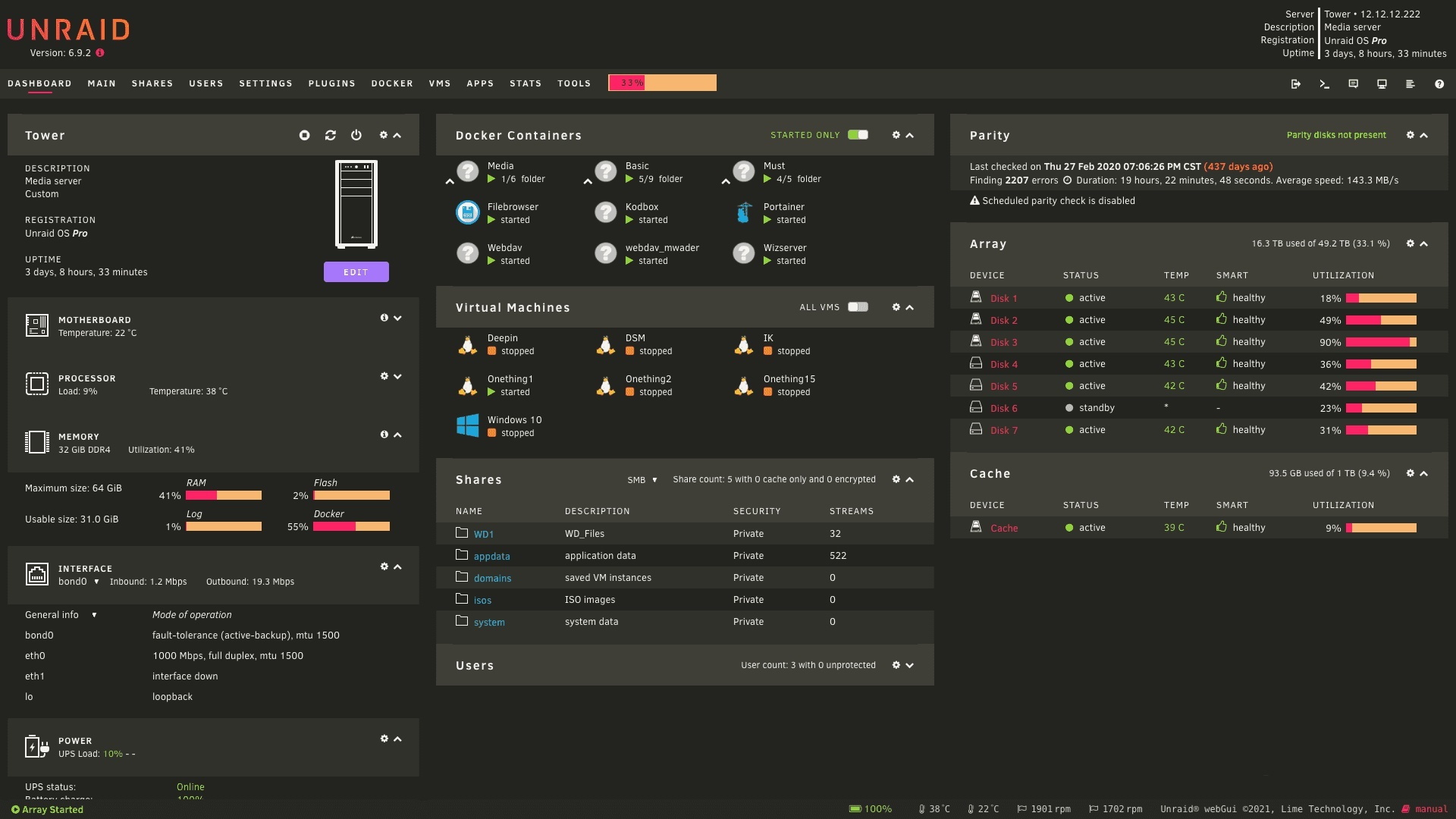Open the system log icon
Screen dimensions: 1456x819
click(1410, 84)
